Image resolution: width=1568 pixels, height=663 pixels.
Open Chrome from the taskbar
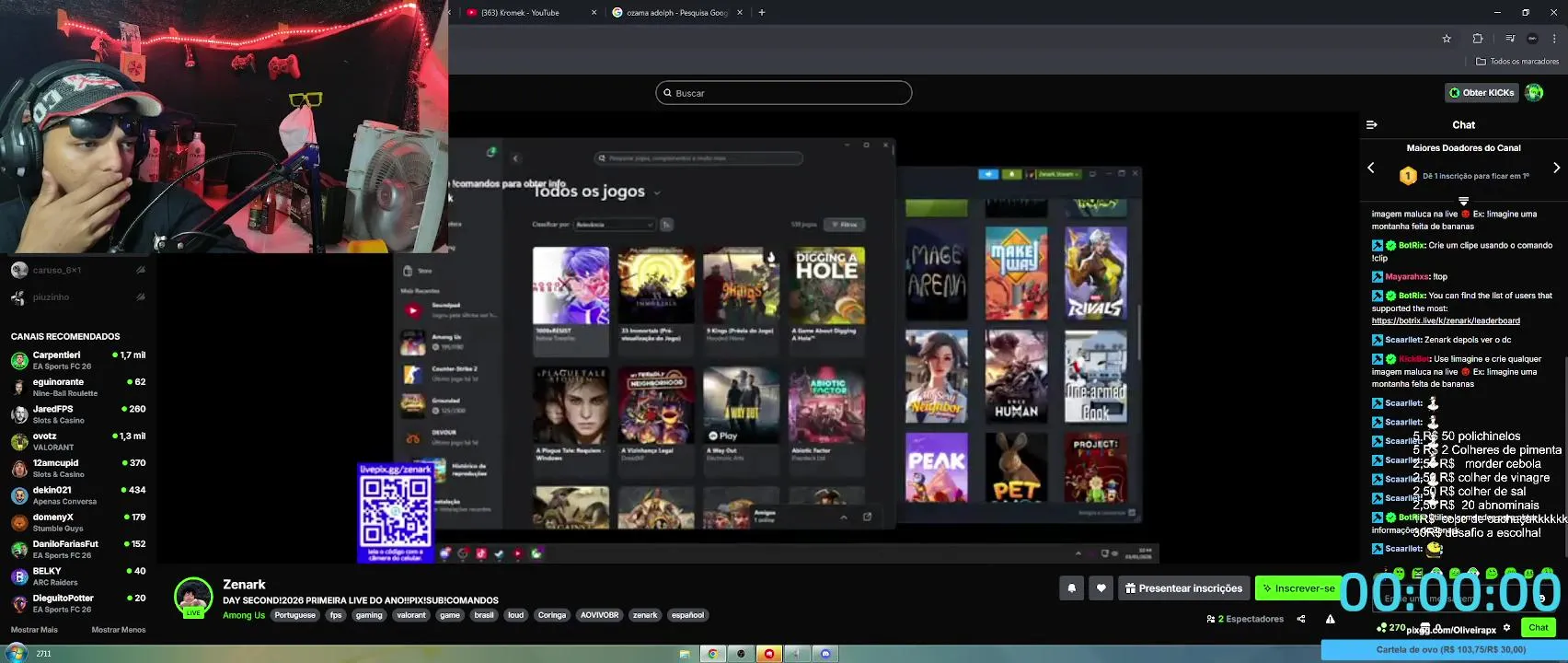(x=712, y=654)
